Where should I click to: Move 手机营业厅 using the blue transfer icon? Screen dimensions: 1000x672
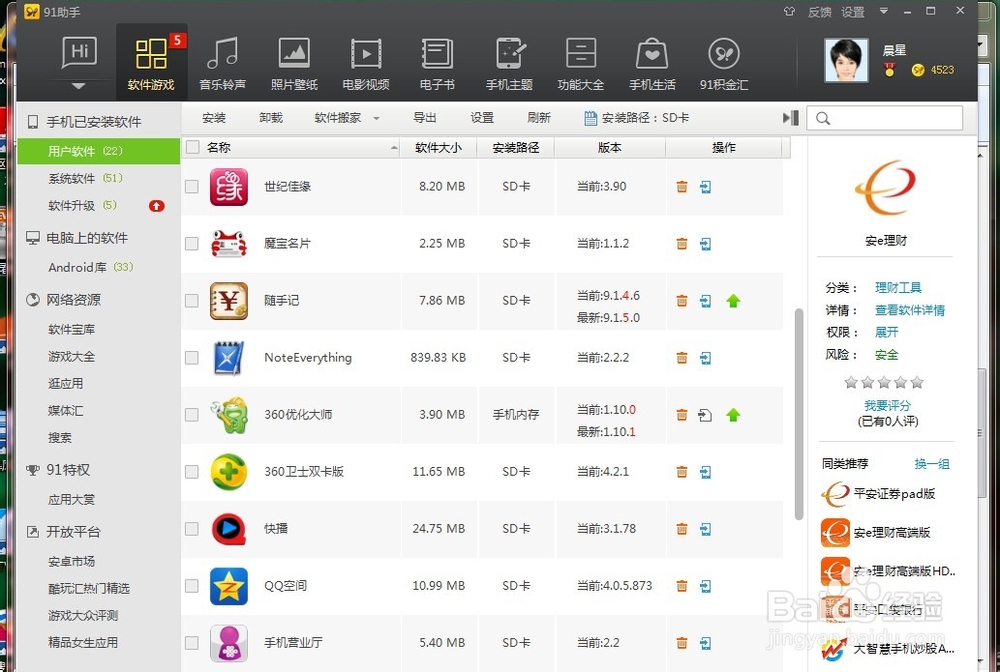705,643
